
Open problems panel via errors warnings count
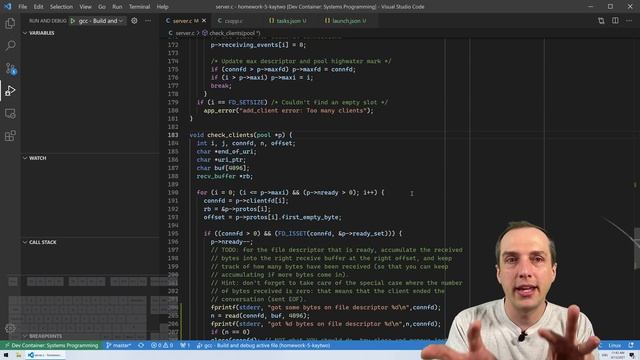click(x=162, y=345)
